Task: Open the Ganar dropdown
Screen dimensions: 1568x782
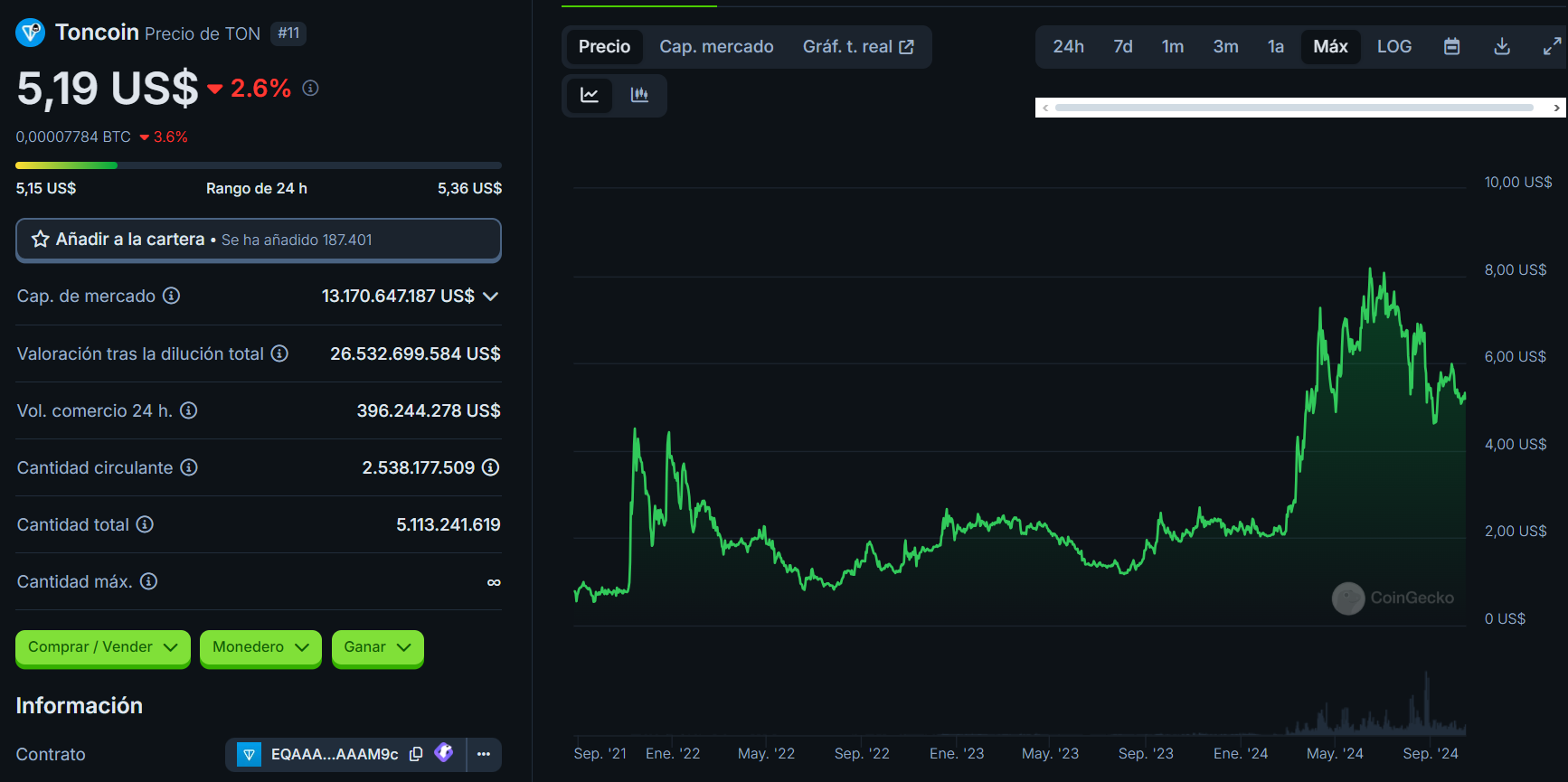Action: coord(378,647)
